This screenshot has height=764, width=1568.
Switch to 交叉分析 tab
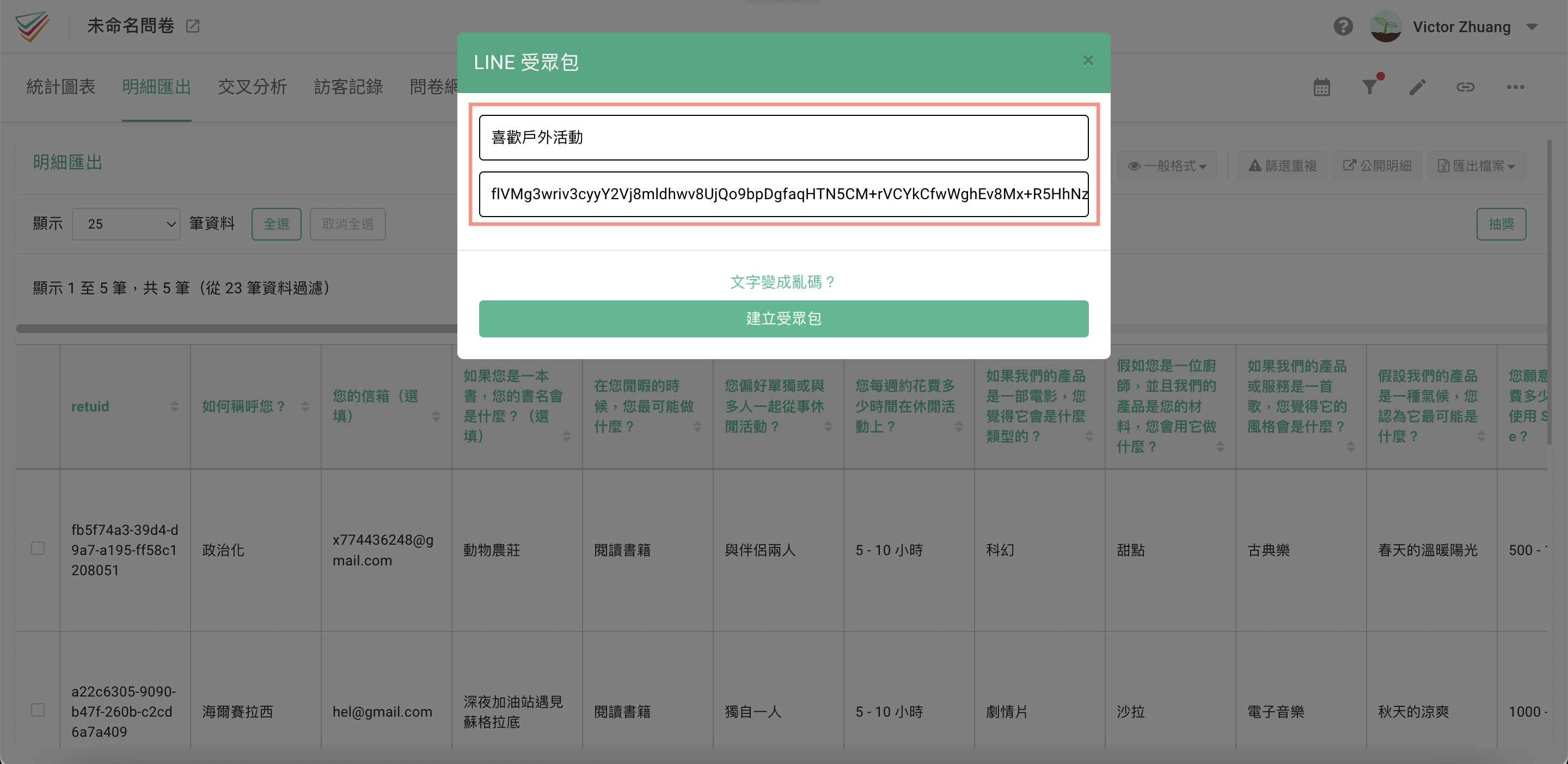point(253,87)
